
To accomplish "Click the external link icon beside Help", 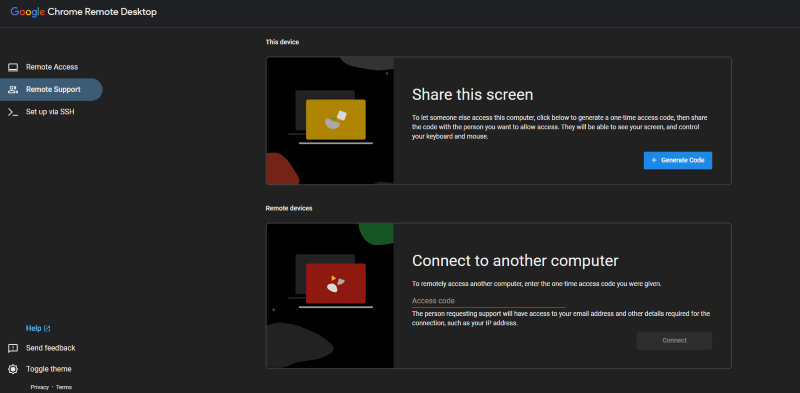I will click(x=47, y=329).
